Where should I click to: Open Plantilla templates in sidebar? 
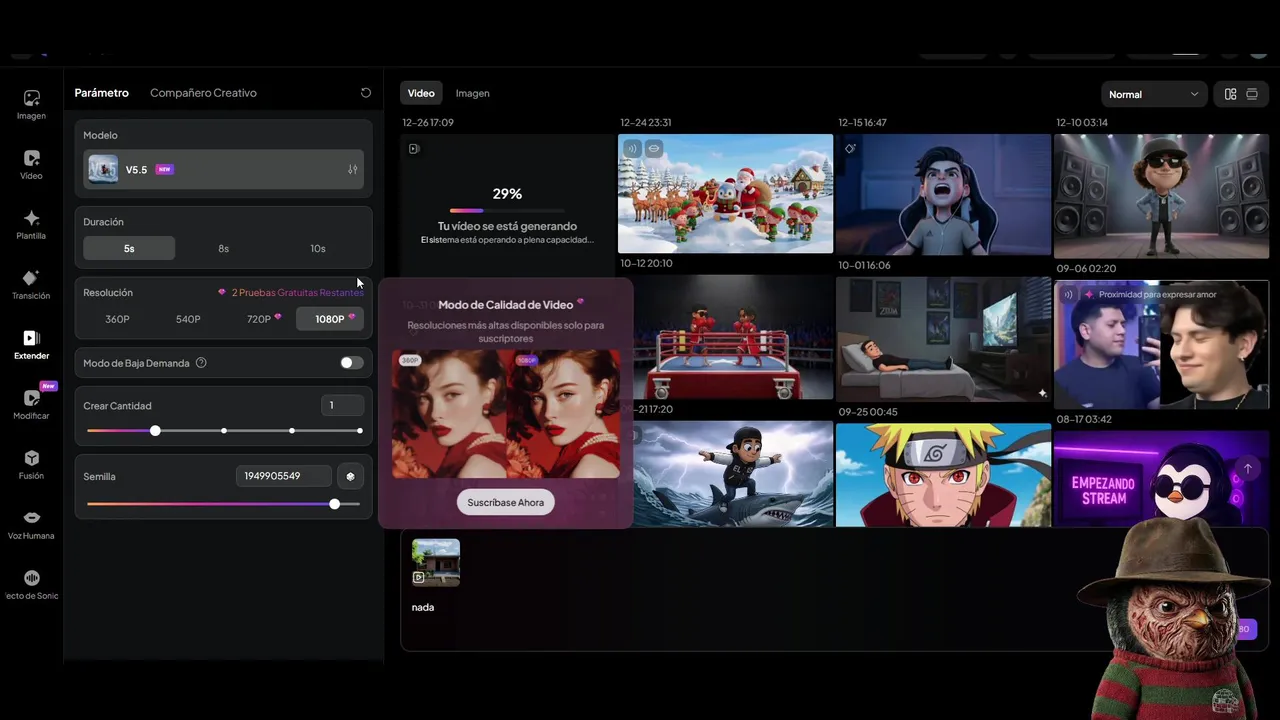[31, 224]
